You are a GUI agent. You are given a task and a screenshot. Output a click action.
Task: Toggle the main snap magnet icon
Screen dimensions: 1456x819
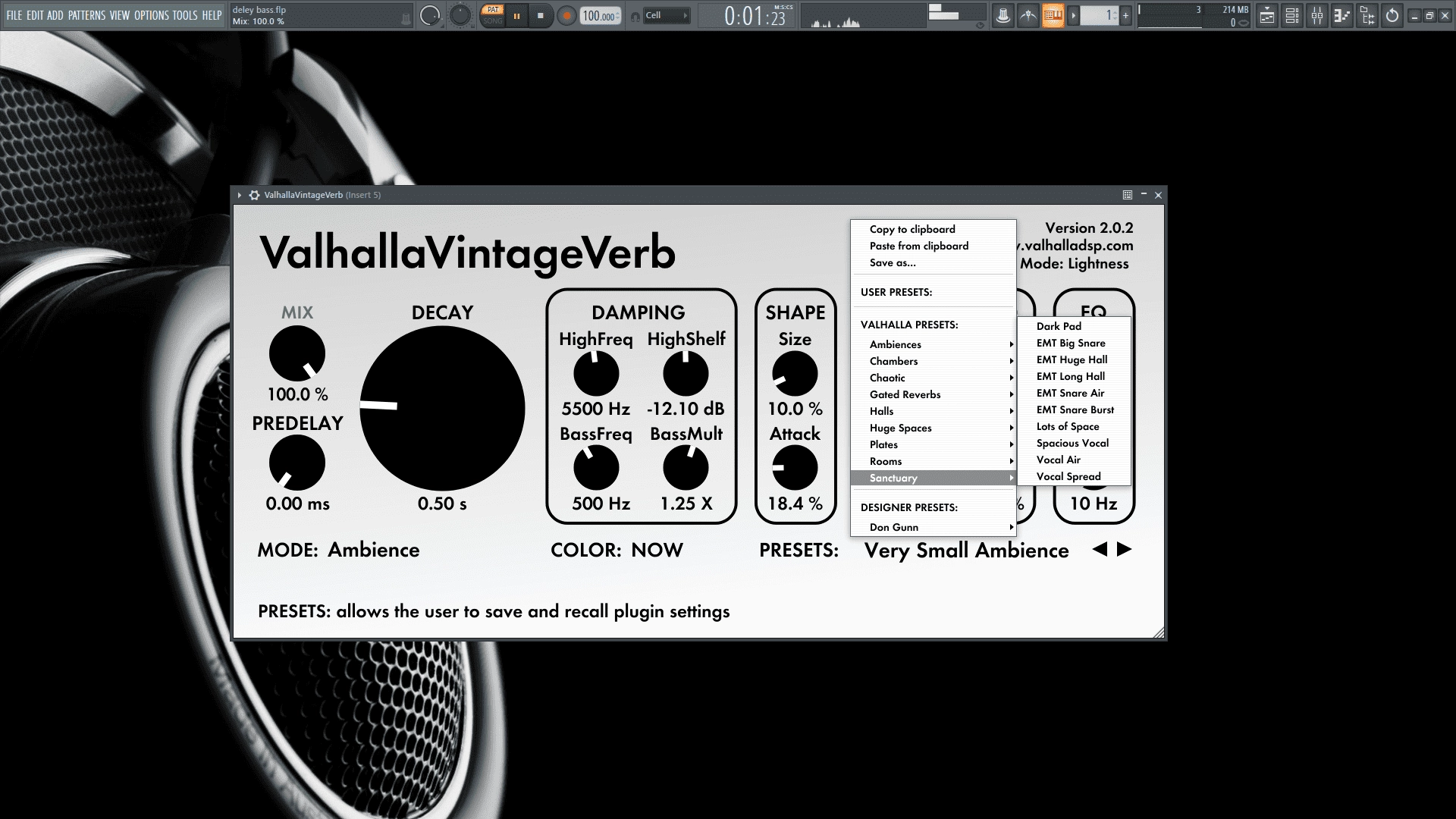pyautogui.click(x=635, y=16)
